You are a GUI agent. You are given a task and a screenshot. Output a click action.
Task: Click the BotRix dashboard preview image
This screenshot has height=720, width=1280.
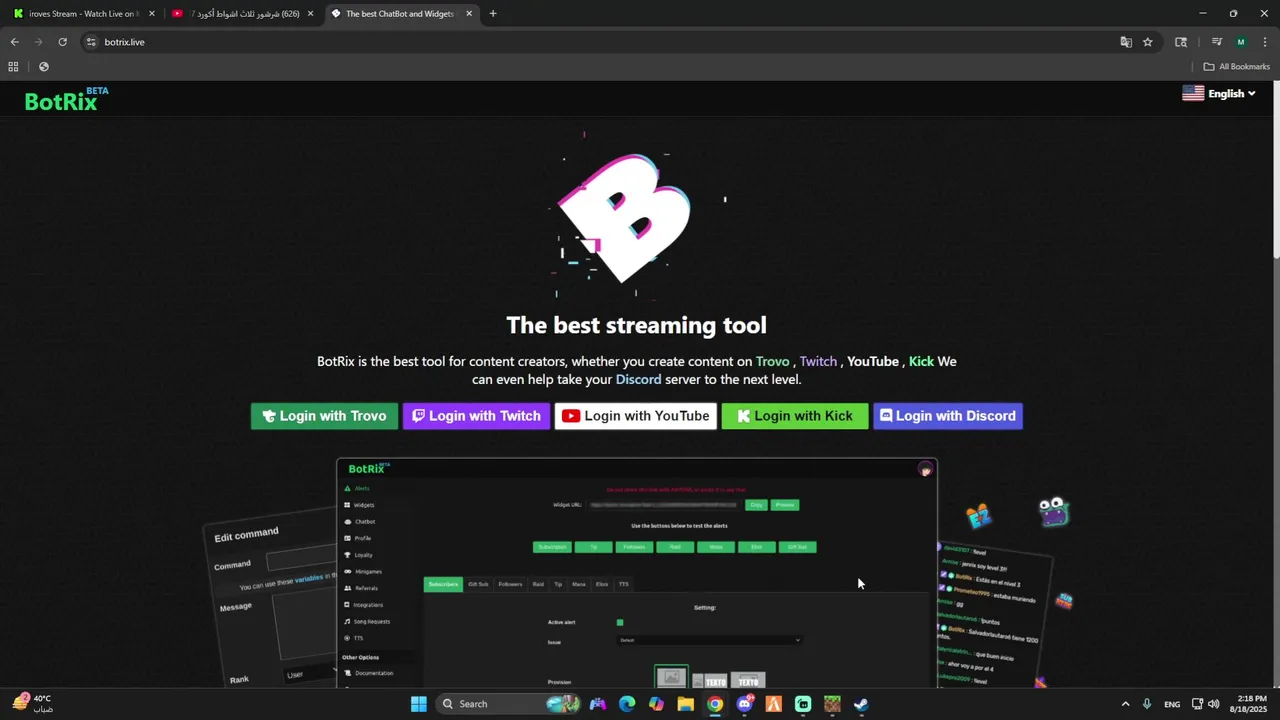click(636, 573)
